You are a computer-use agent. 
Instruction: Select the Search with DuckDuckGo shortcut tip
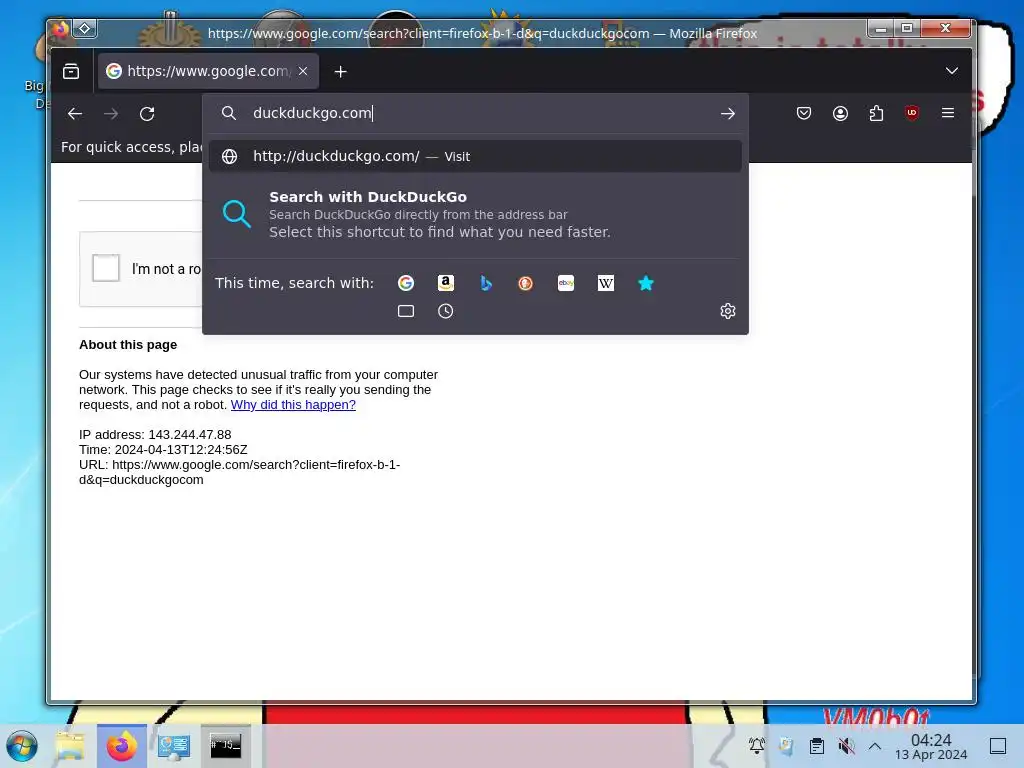coord(475,214)
